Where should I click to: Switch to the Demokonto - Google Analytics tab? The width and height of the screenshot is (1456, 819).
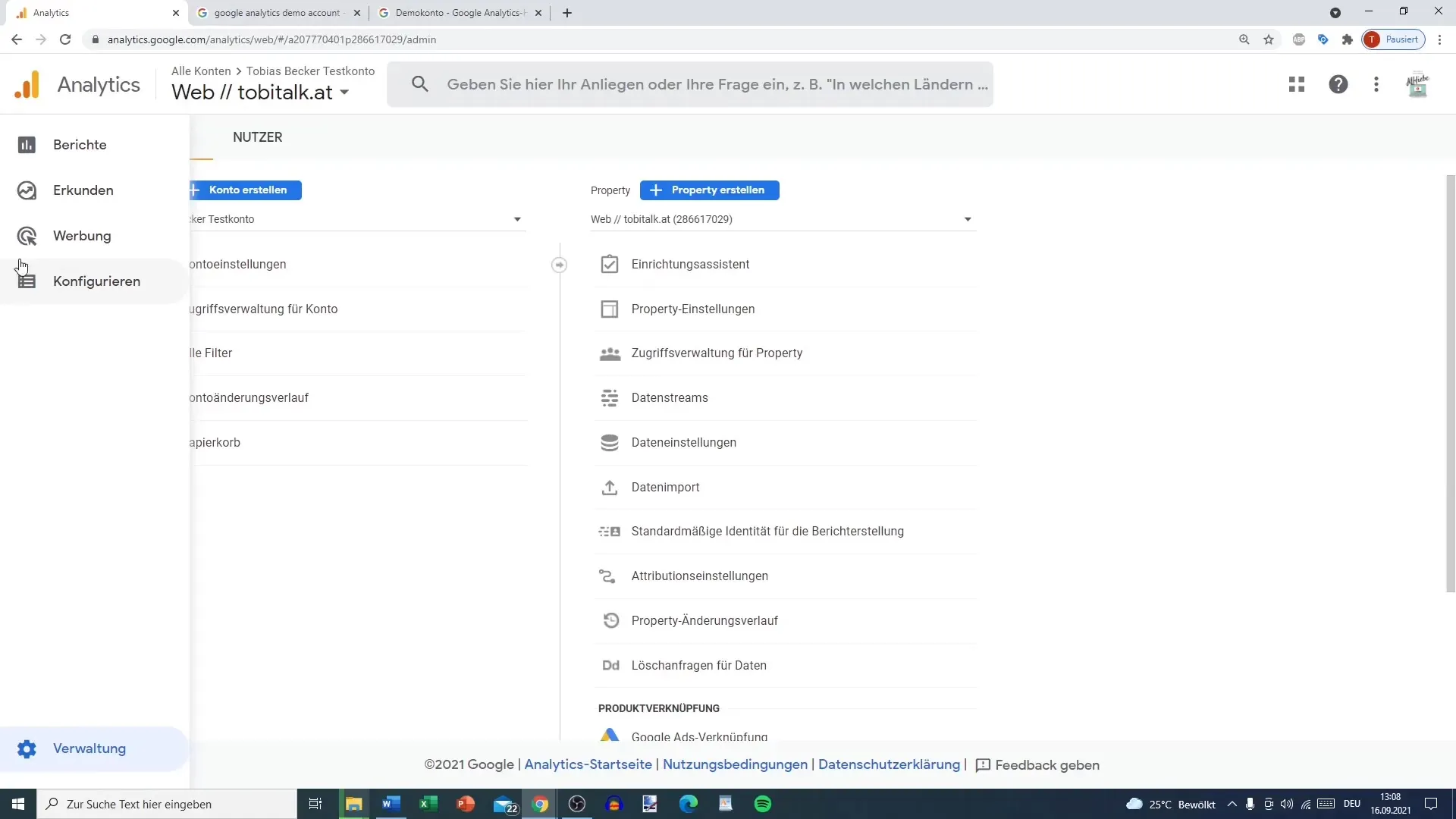(459, 13)
